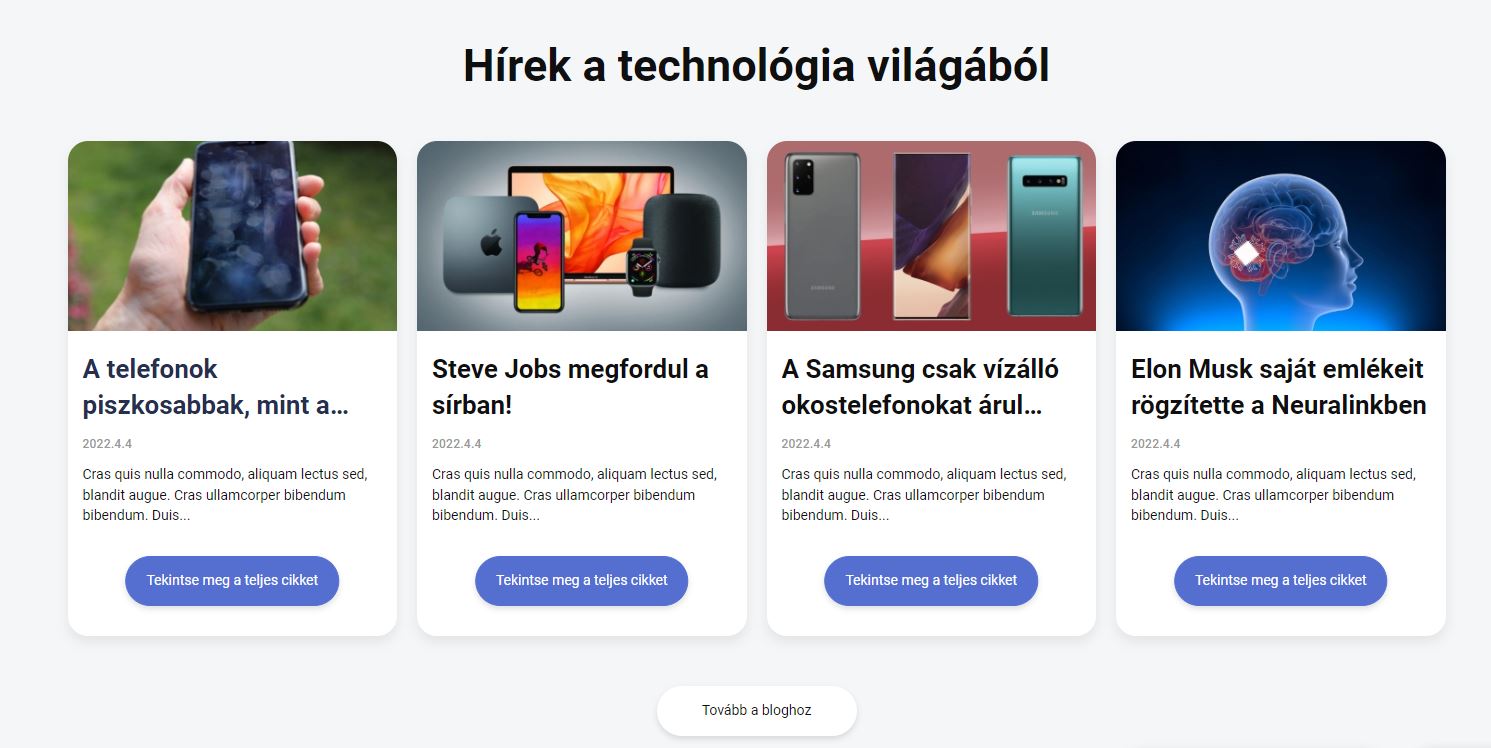Click 'Tekintse meg a teljes cikket' for Steve Jobs
The height and width of the screenshot is (748, 1491).
pos(582,581)
